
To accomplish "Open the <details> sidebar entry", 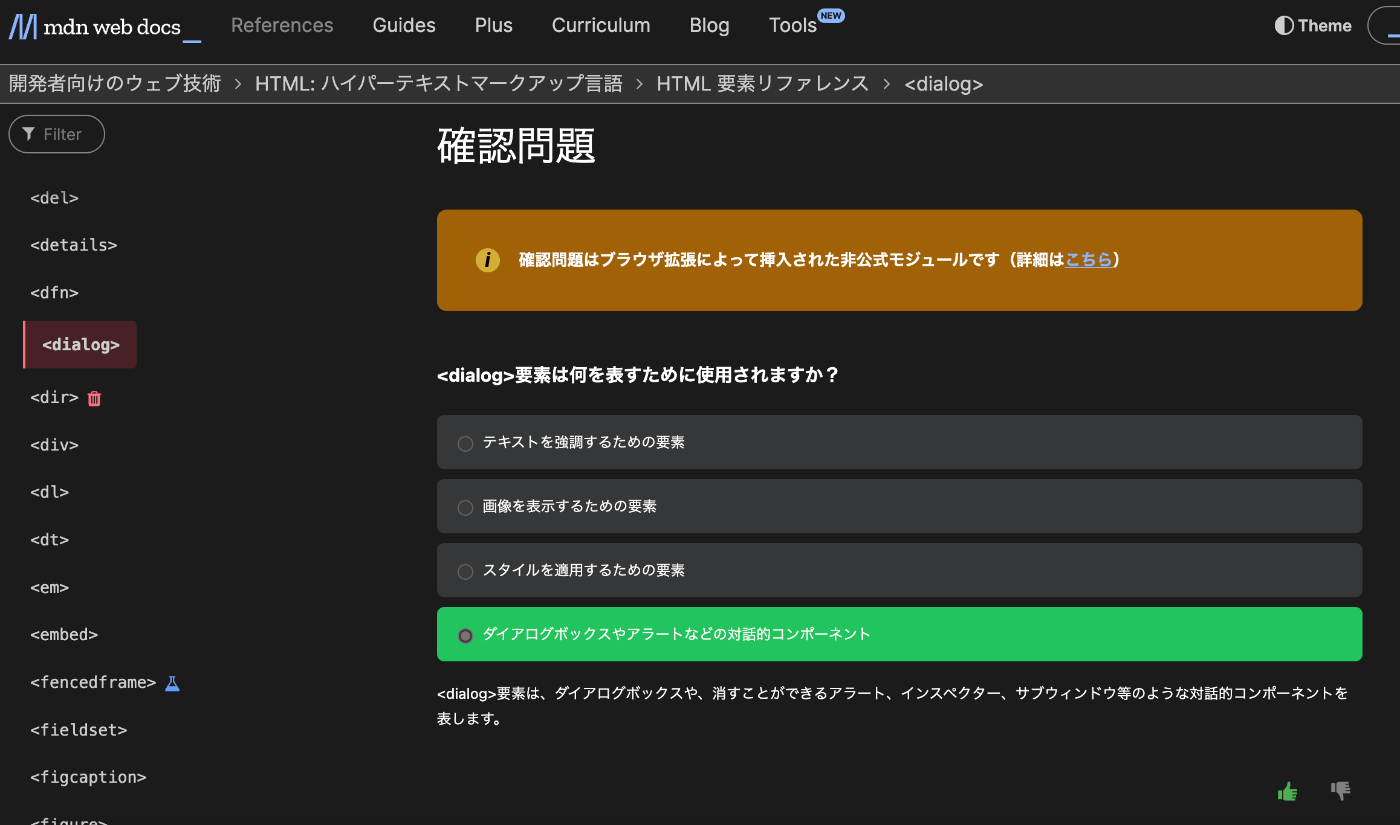I will pos(74,245).
